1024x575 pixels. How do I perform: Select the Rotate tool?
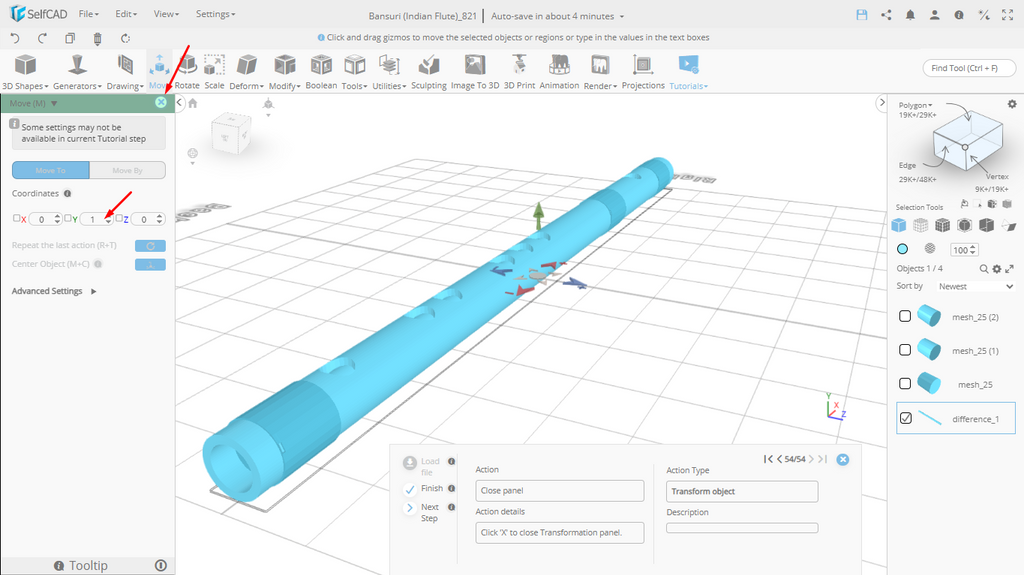[x=187, y=71]
